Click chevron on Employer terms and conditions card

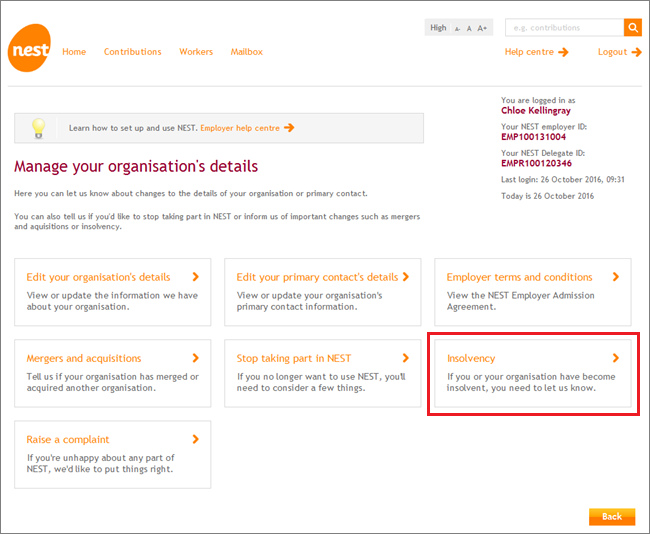pos(616,277)
